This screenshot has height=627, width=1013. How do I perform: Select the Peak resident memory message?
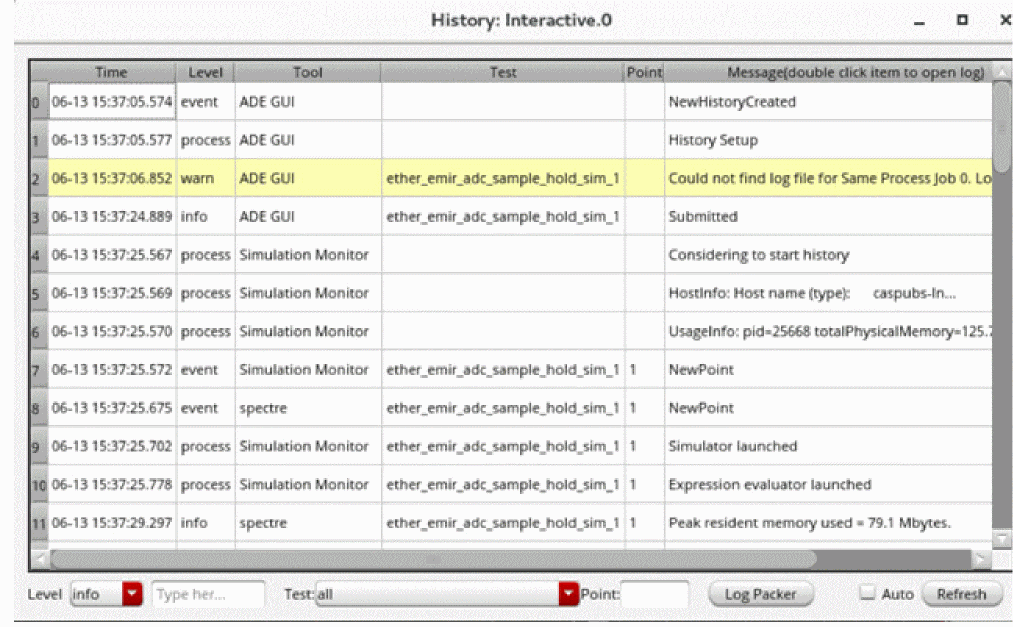coord(810,523)
